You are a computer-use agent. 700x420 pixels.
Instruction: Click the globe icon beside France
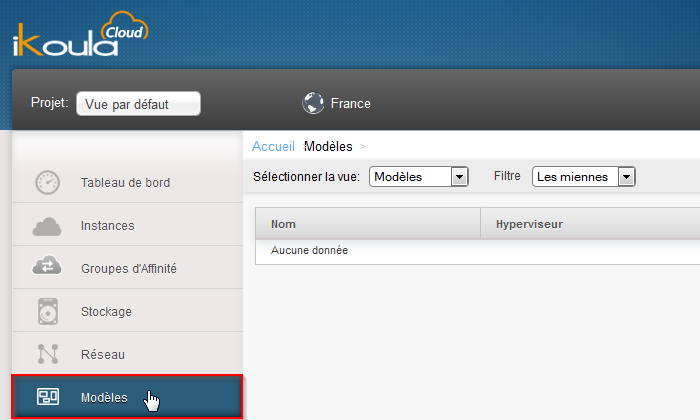pos(314,103)
